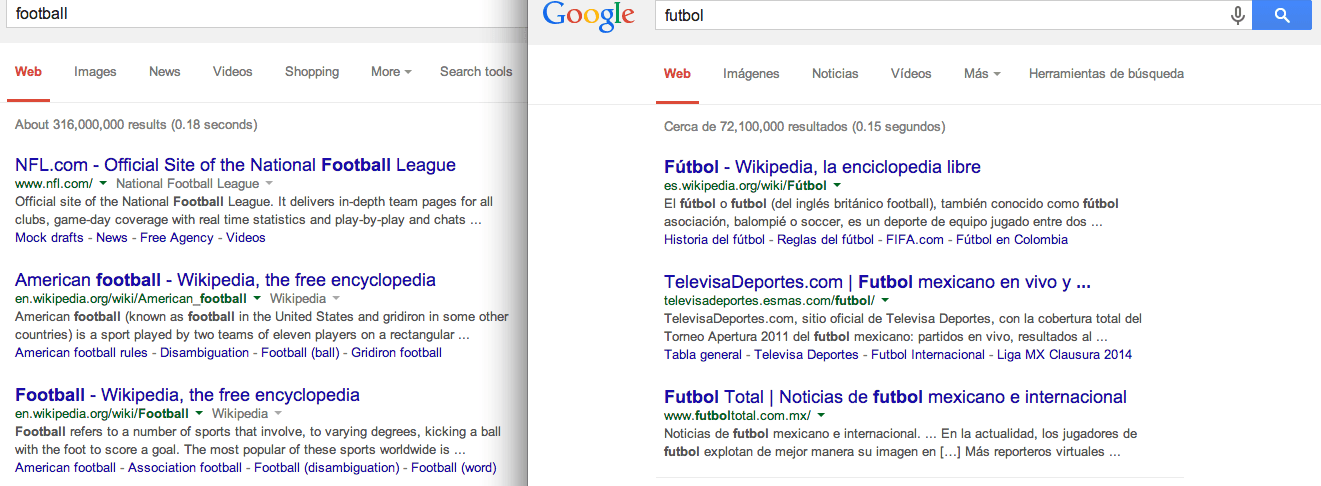Viewport: 1321px width, 486px height.
Task: Expand green arrow next to wiki/American_football URL
Action: coord(257,299)
